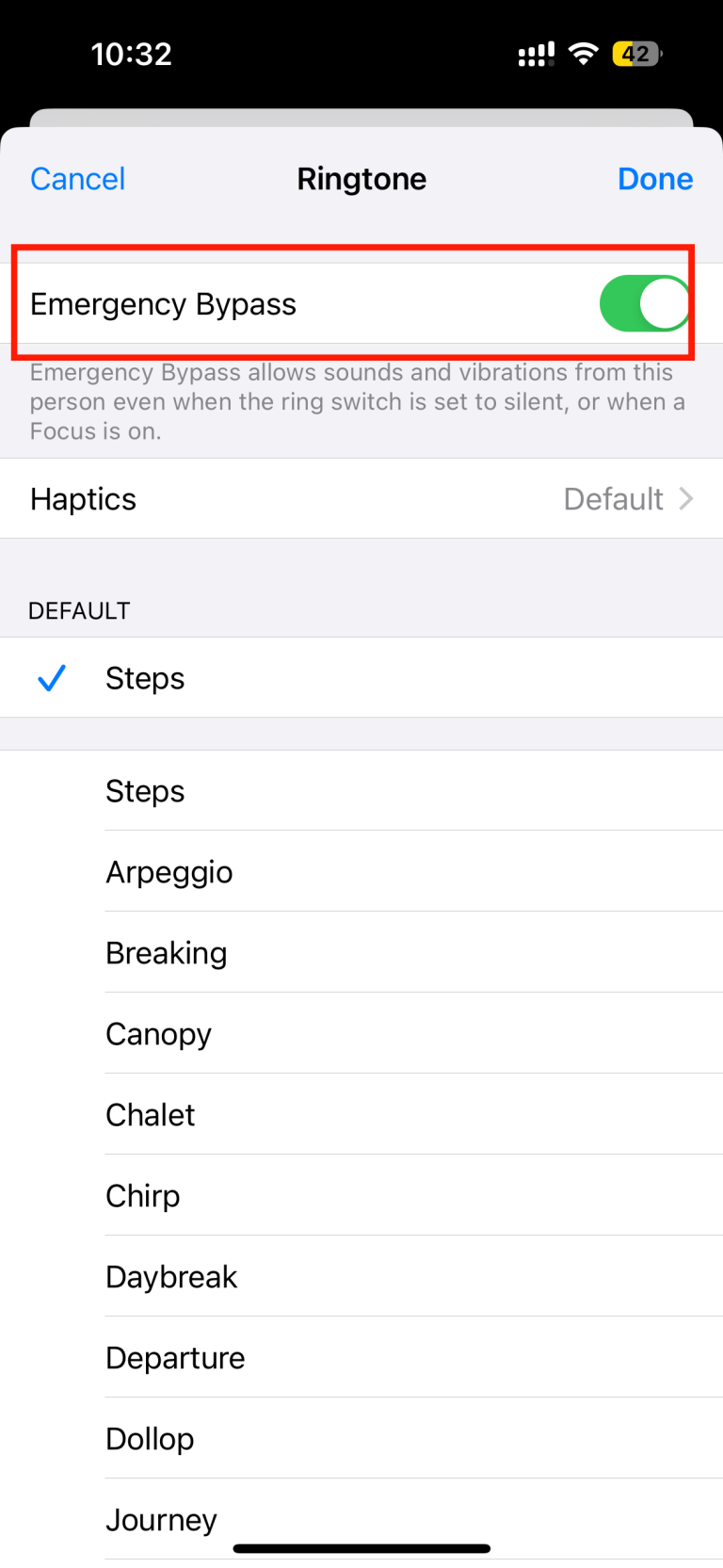
Task: Turn off the Emergency Bypass switch
Action: point(645,304)
